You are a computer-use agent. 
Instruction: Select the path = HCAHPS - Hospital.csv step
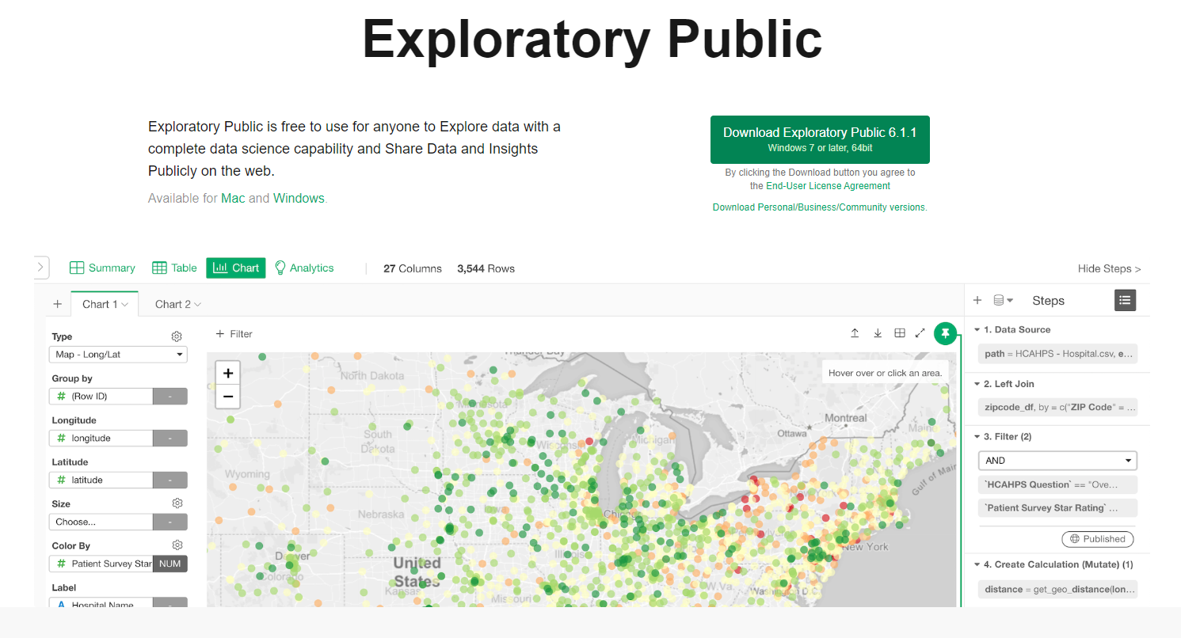click(1057, 353)
